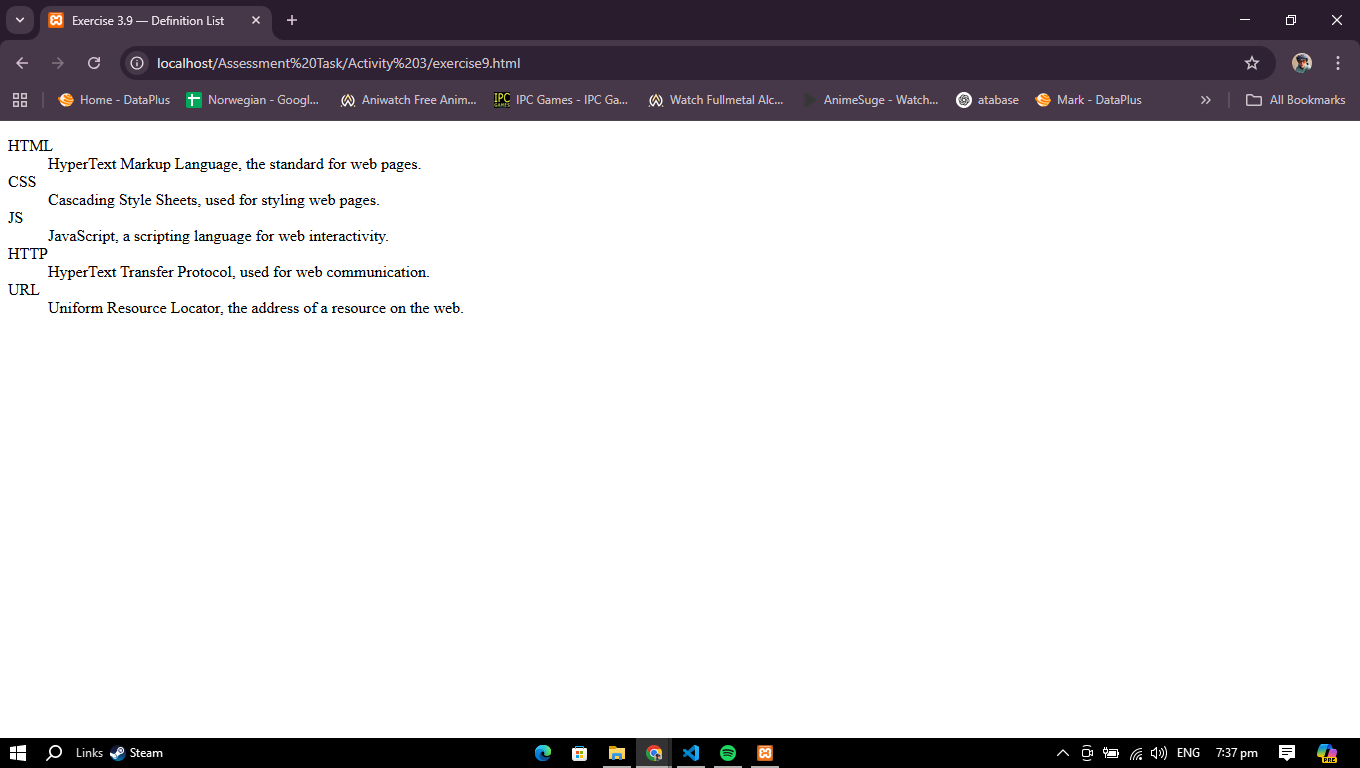Bookmark this page with the star icon
Viewport: 1360px width, 768px height.
[x=1251, y=63]
